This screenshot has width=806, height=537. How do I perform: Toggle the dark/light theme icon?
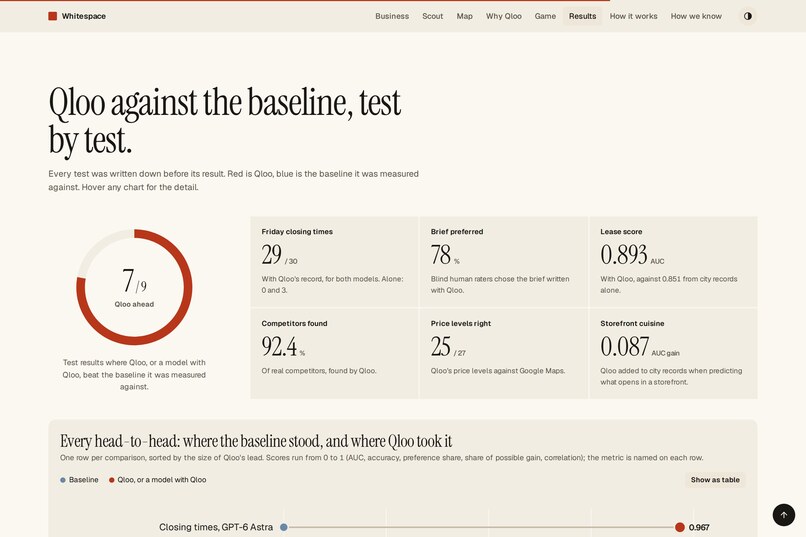[x=747, y=16]
